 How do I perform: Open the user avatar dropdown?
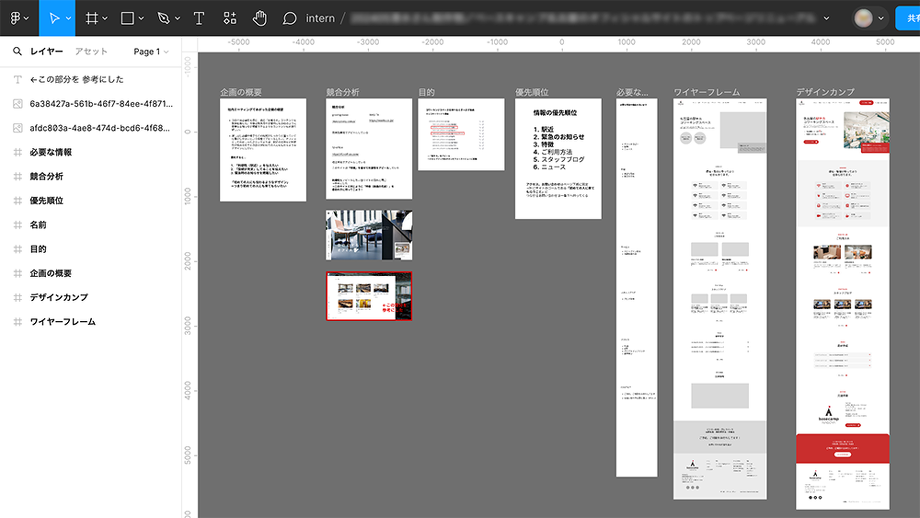tap(868, 18)
